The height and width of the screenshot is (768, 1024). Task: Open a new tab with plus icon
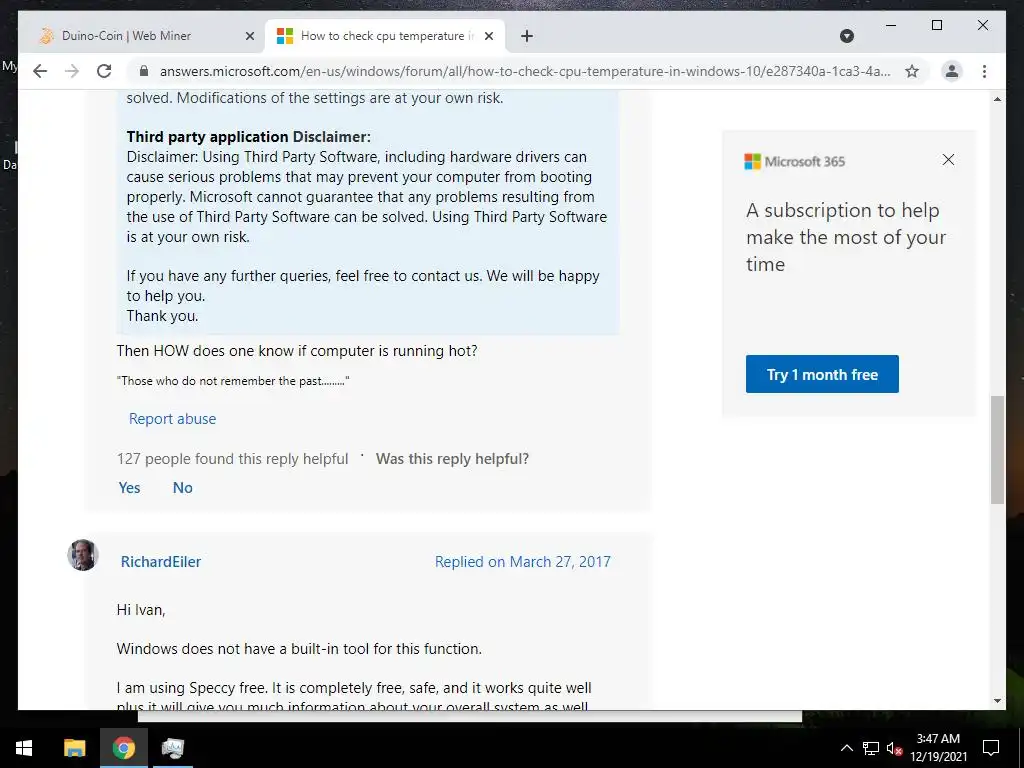click(527, 36)
